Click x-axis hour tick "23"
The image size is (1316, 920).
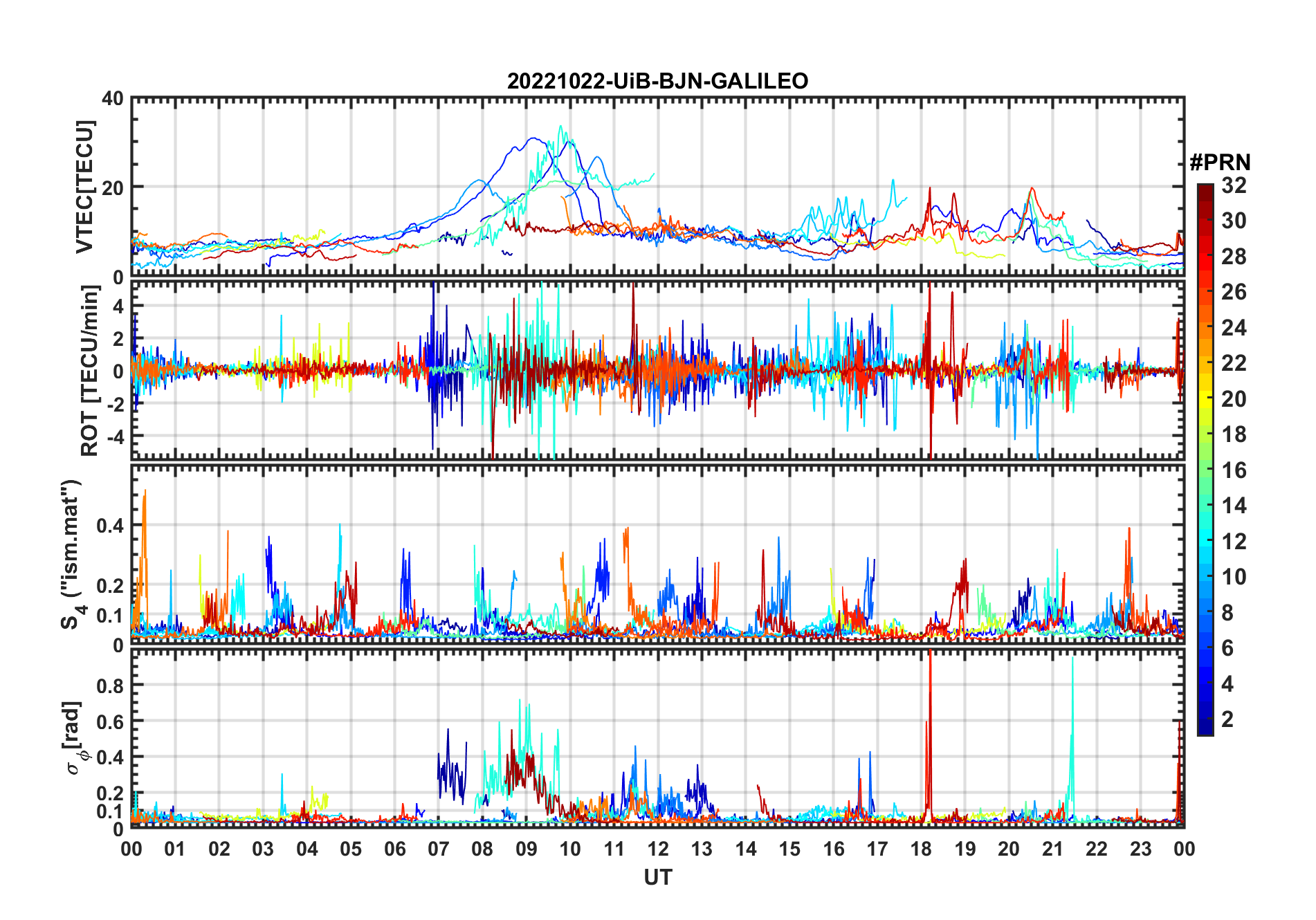[1141, 849]
